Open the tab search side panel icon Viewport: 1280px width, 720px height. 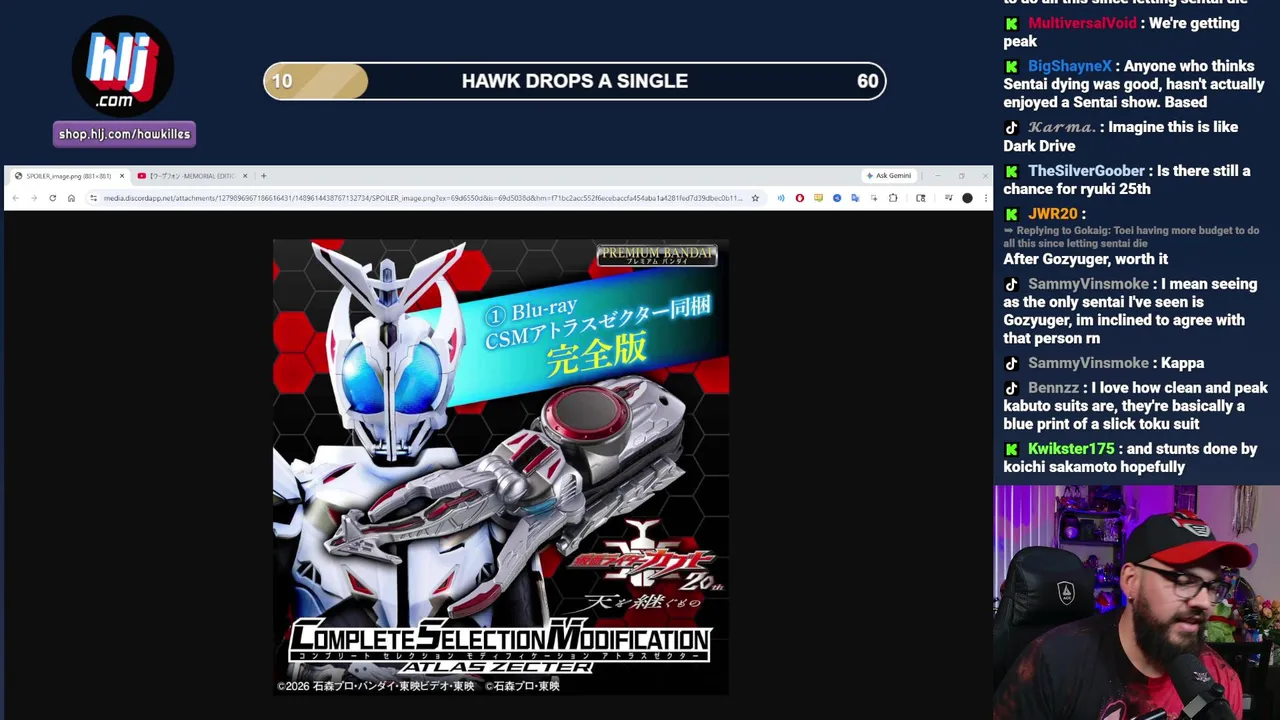click(x=921, y=198)
